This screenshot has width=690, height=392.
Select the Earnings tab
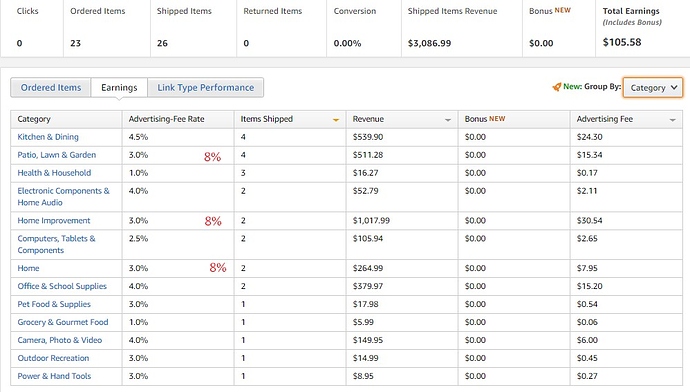pos(119,88)
